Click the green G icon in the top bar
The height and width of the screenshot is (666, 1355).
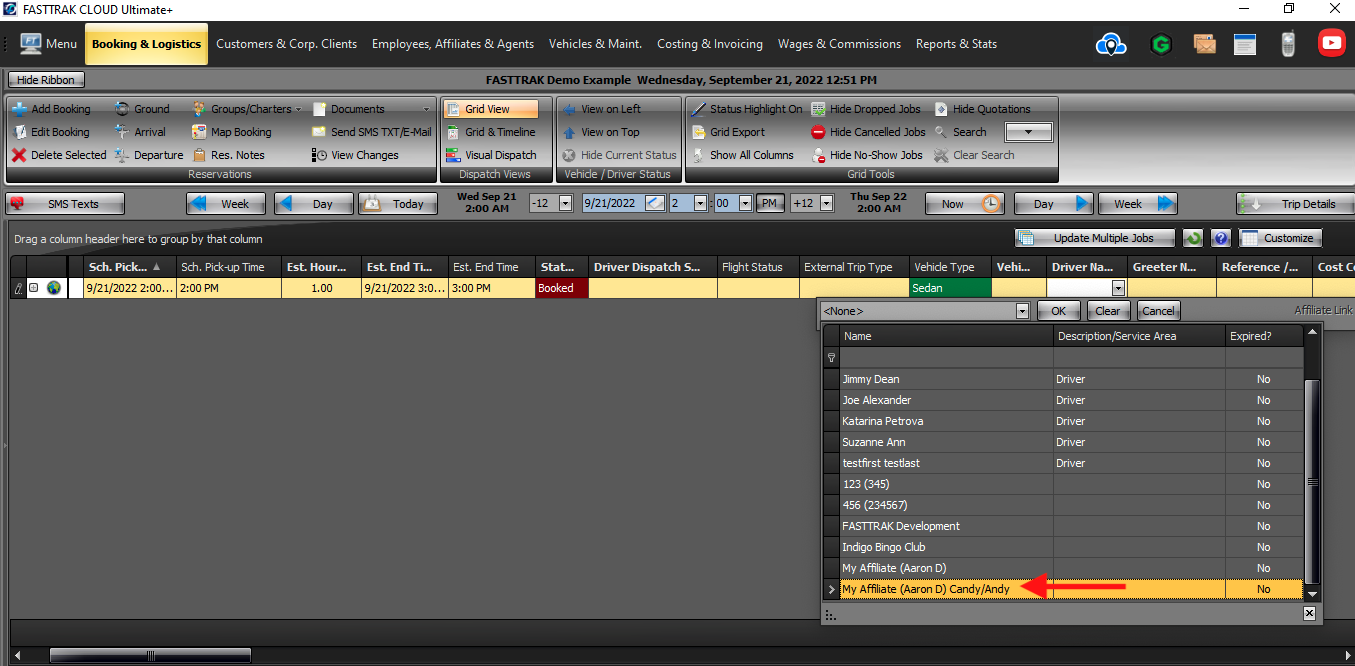tap(1160, 44)
